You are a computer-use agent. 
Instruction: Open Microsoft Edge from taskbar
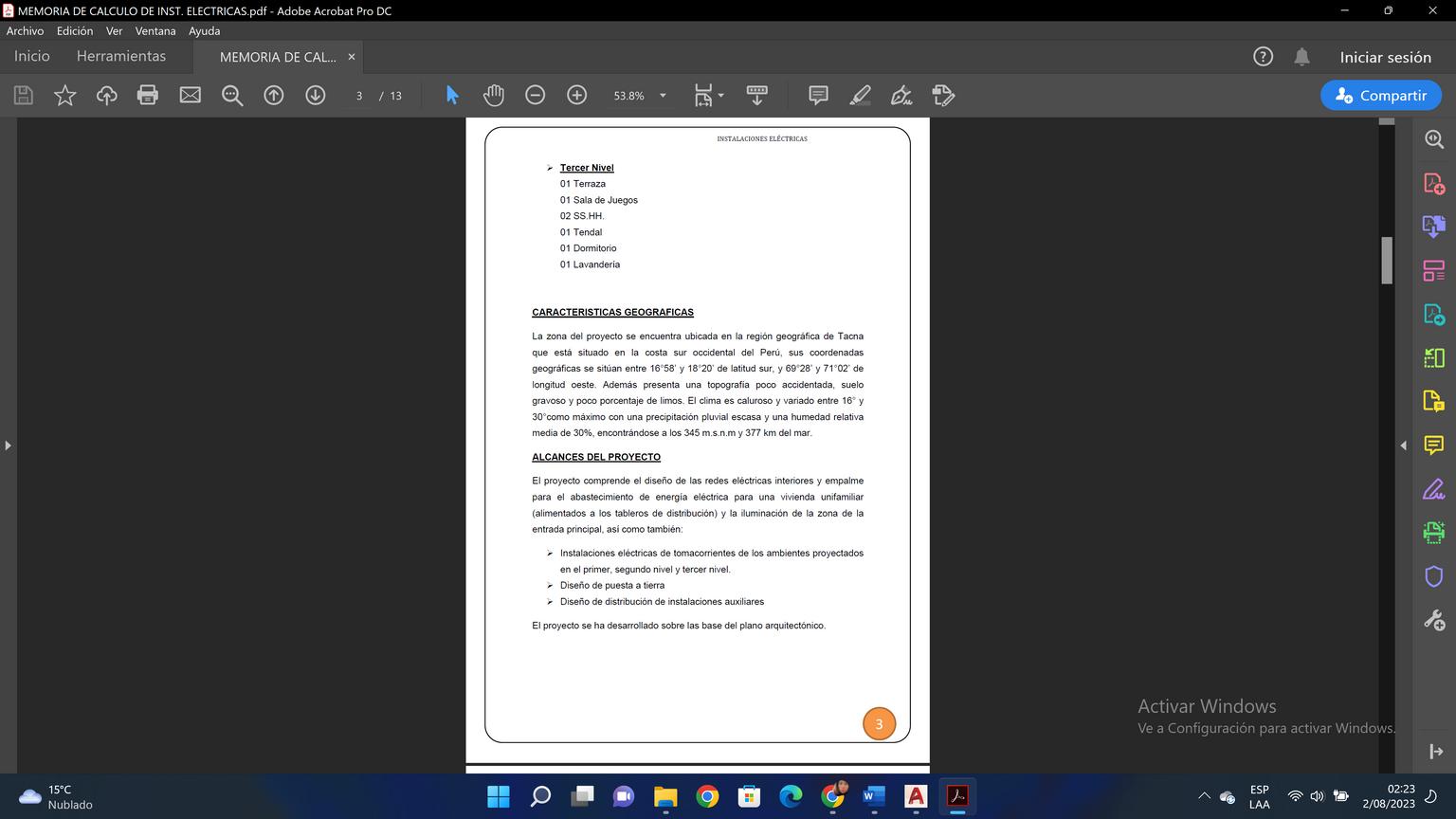[791, 796]
